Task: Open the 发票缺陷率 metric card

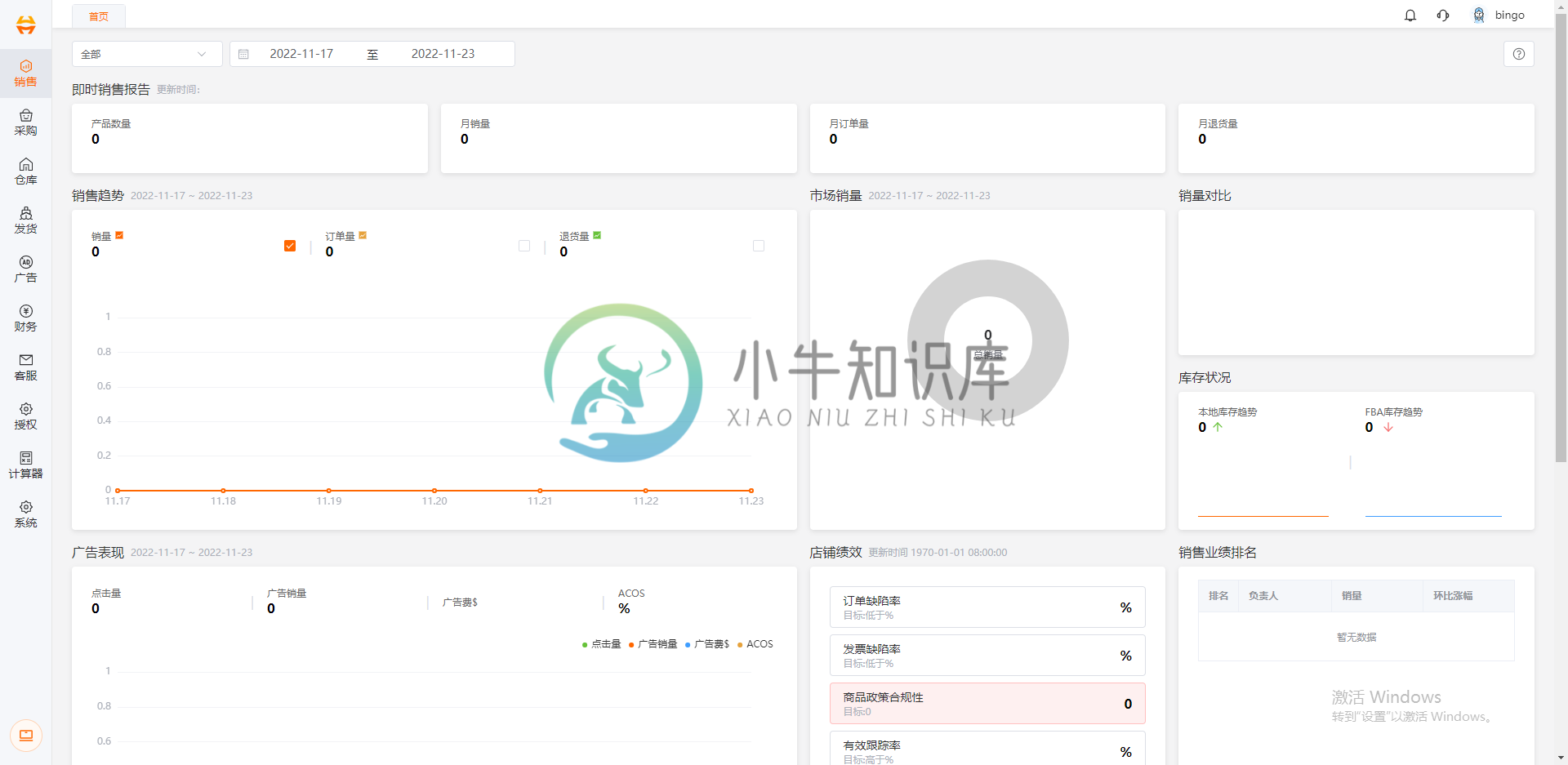Action: [x=987, y=656]
